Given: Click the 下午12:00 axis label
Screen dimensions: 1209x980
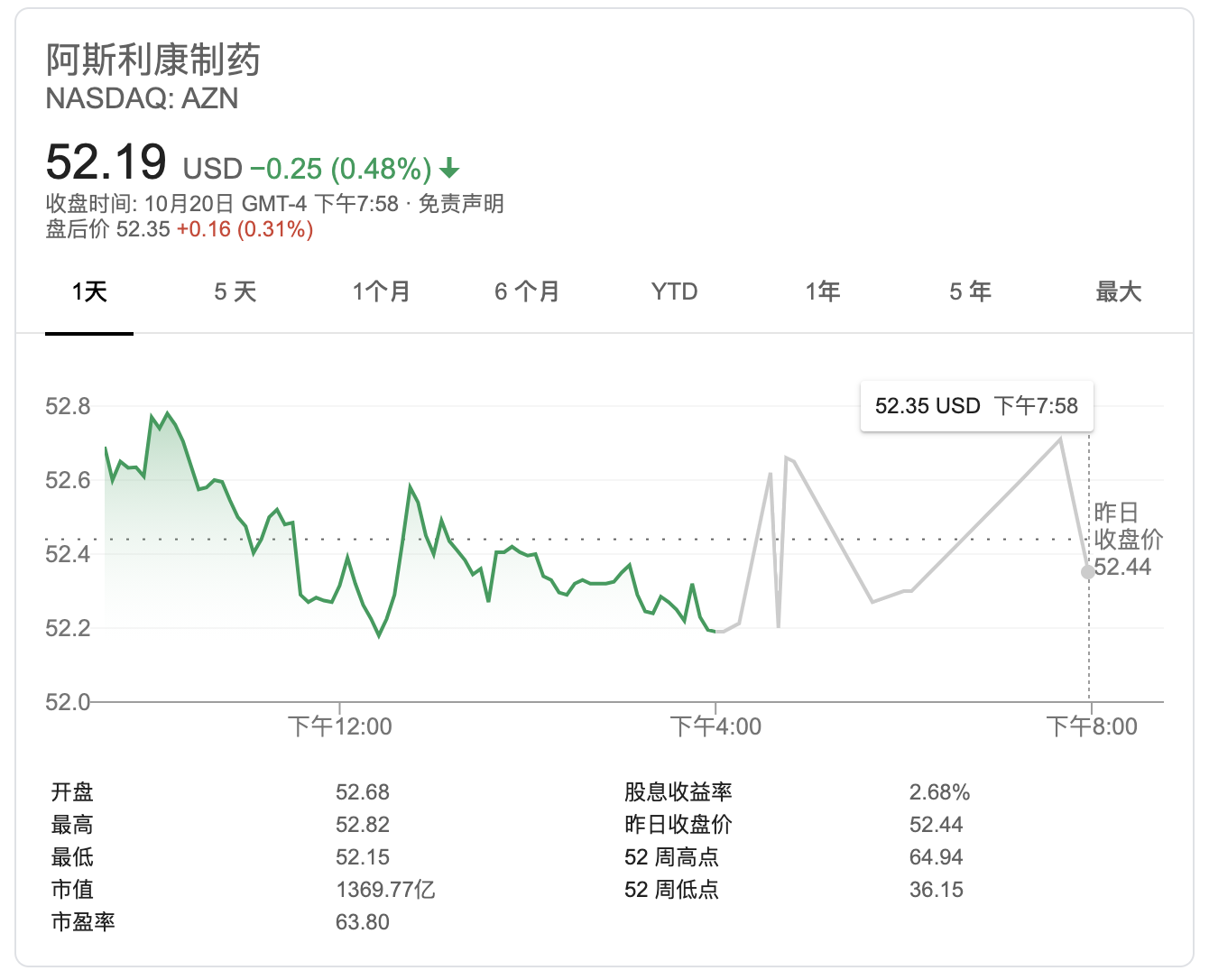Looking at the screenshot, I should 340,726.
